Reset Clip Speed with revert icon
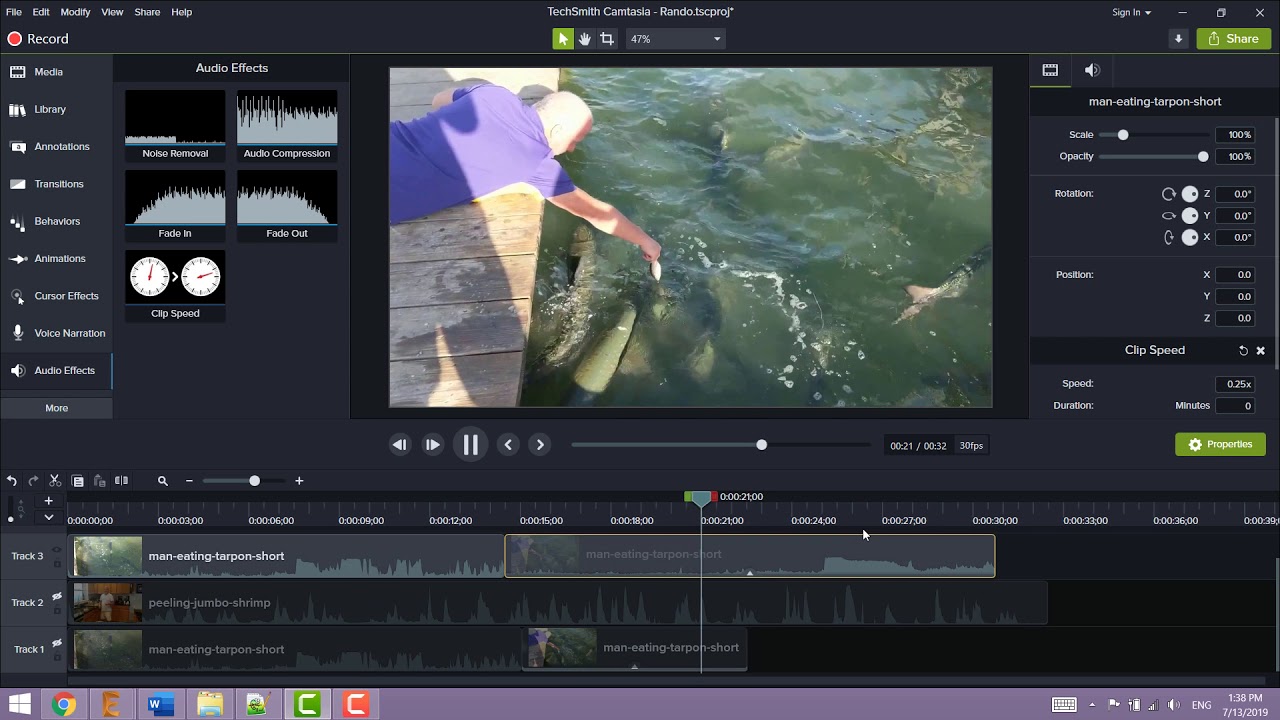This screenshot has height=720, width=1280. coord(1243,351)
